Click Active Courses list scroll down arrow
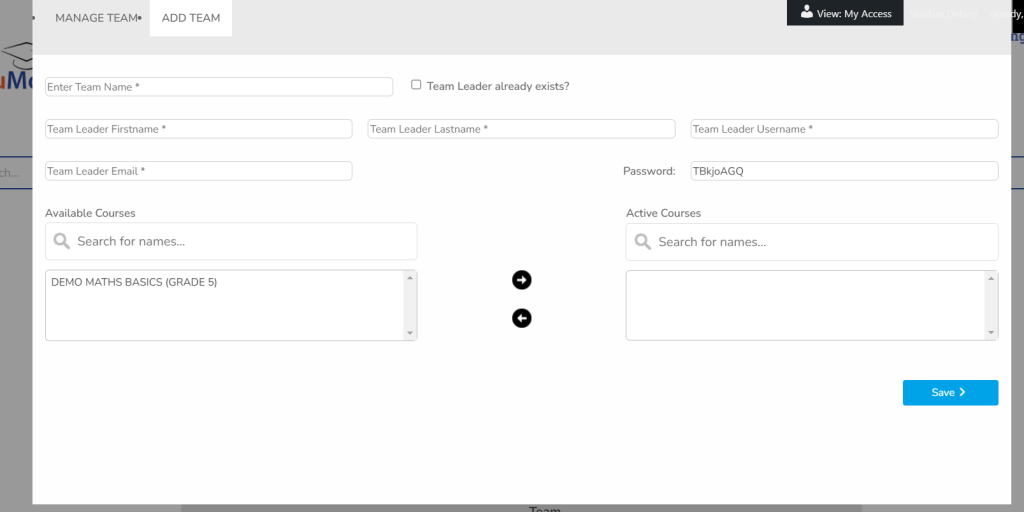Viewport: 1024px width, 512px height. pos(991,333)
